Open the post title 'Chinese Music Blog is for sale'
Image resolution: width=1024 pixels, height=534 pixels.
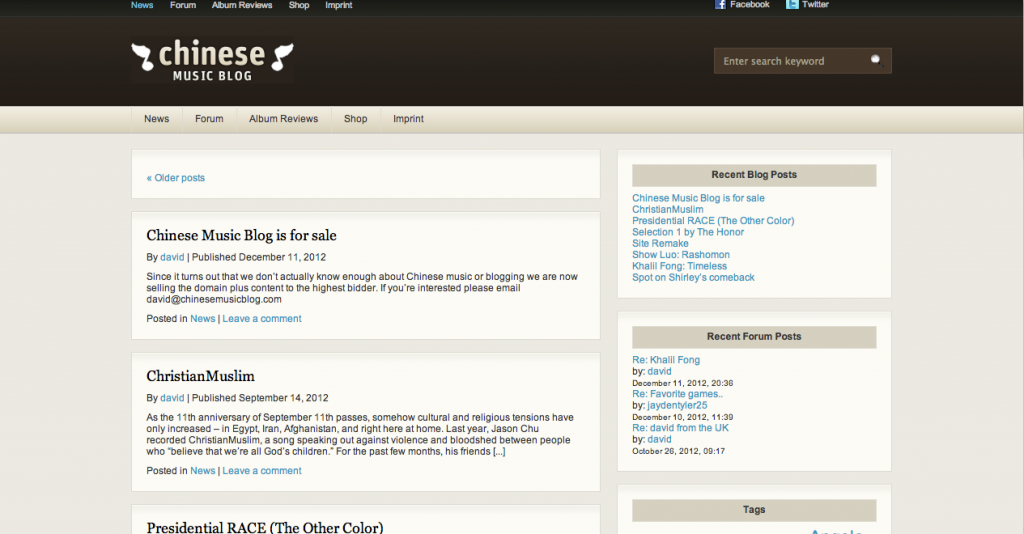tap(242, 236)
